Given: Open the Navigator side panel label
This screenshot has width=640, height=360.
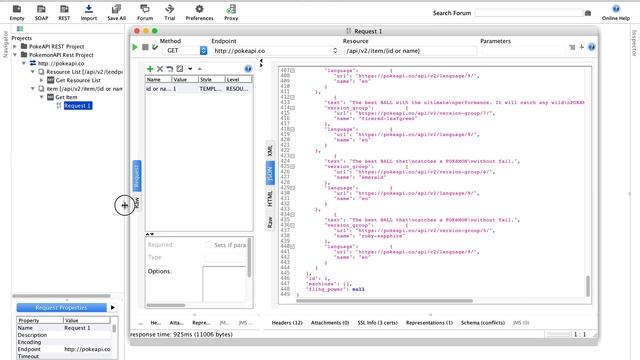Looking at the screenshot, I should [5, 44].
